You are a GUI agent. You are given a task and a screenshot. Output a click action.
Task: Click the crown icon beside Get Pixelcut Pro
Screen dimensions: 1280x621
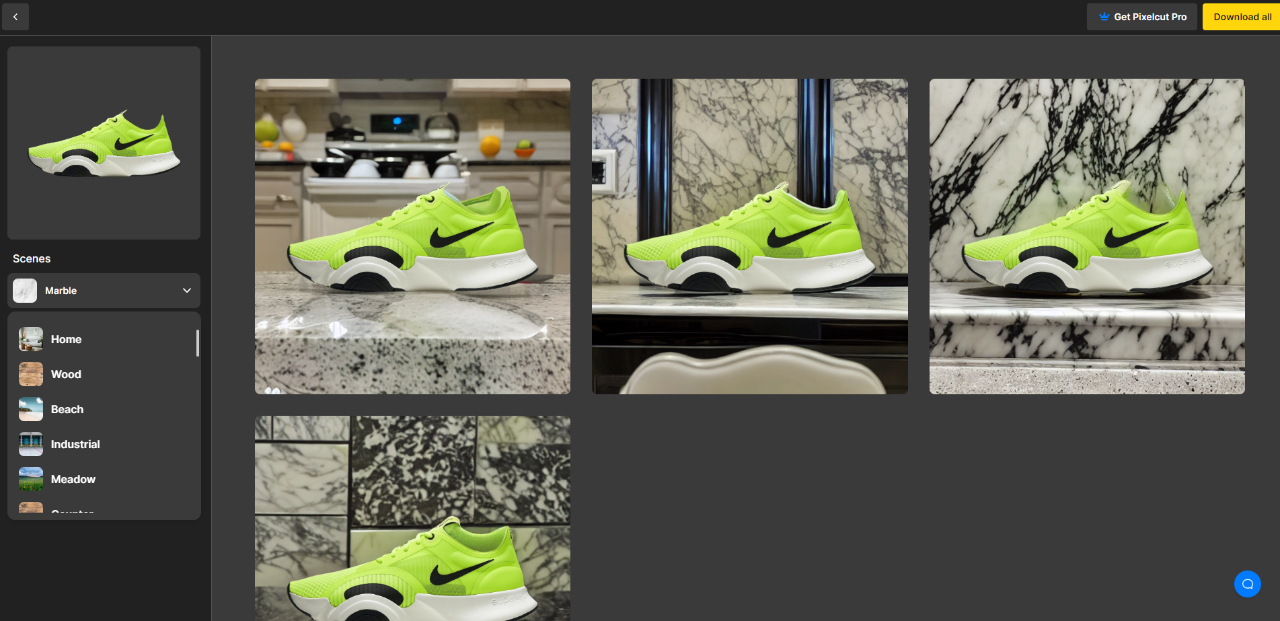tap(1104, 17)
